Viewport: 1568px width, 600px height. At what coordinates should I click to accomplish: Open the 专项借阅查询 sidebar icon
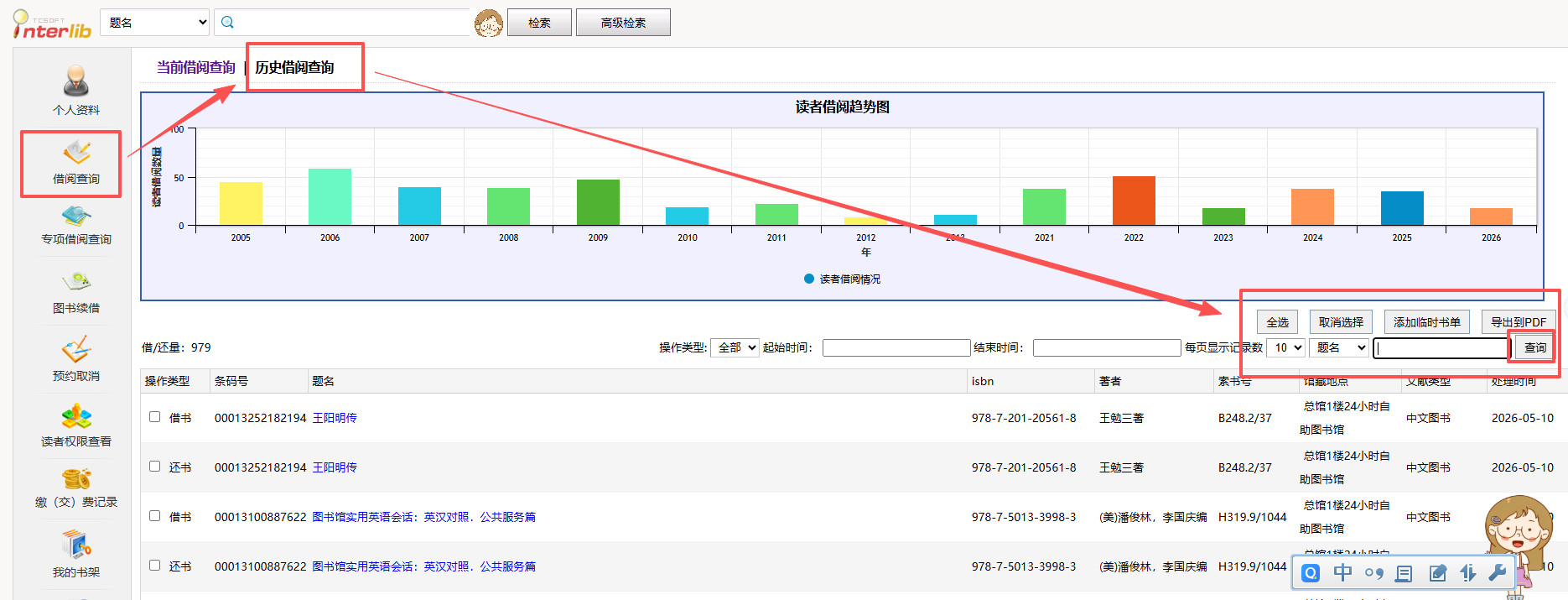pyautogui.click(x=76, y=216)
